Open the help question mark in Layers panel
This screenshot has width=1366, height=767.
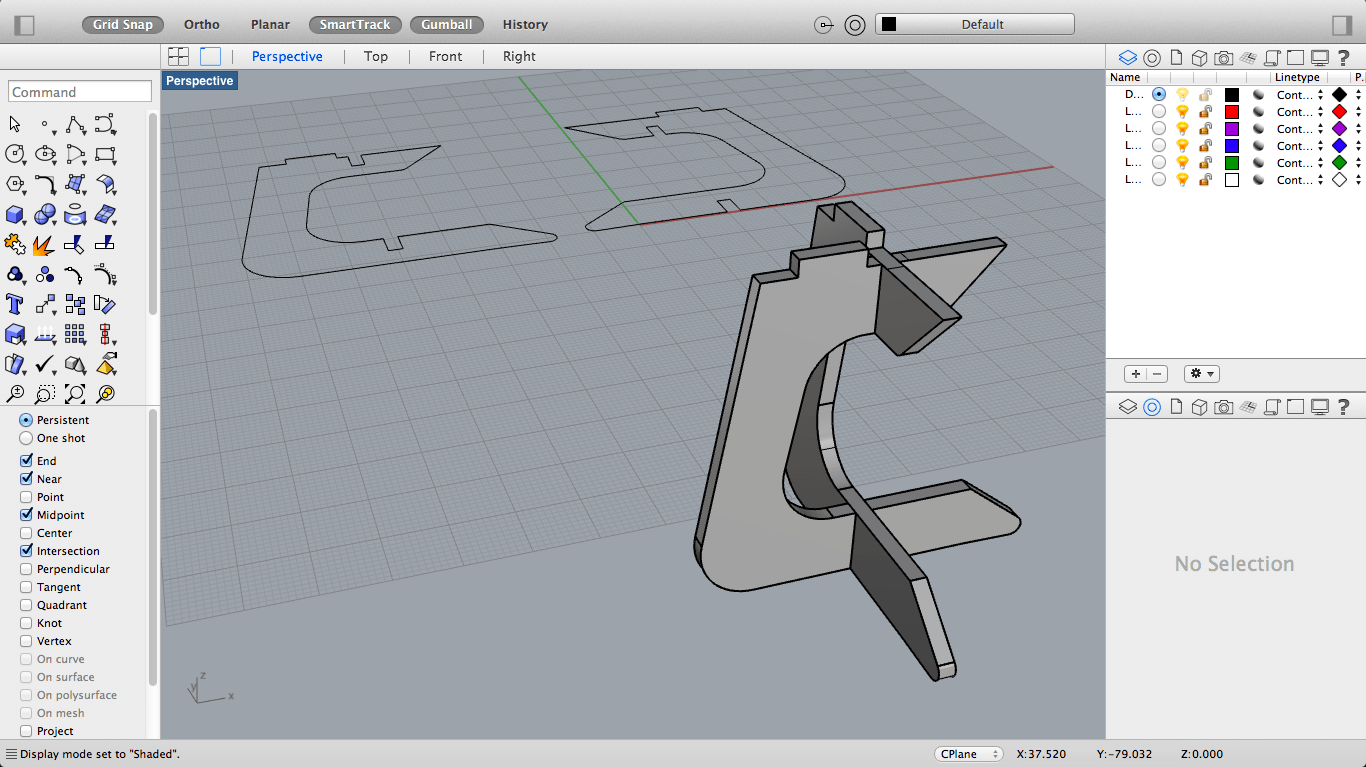[x=1344, y=58]
